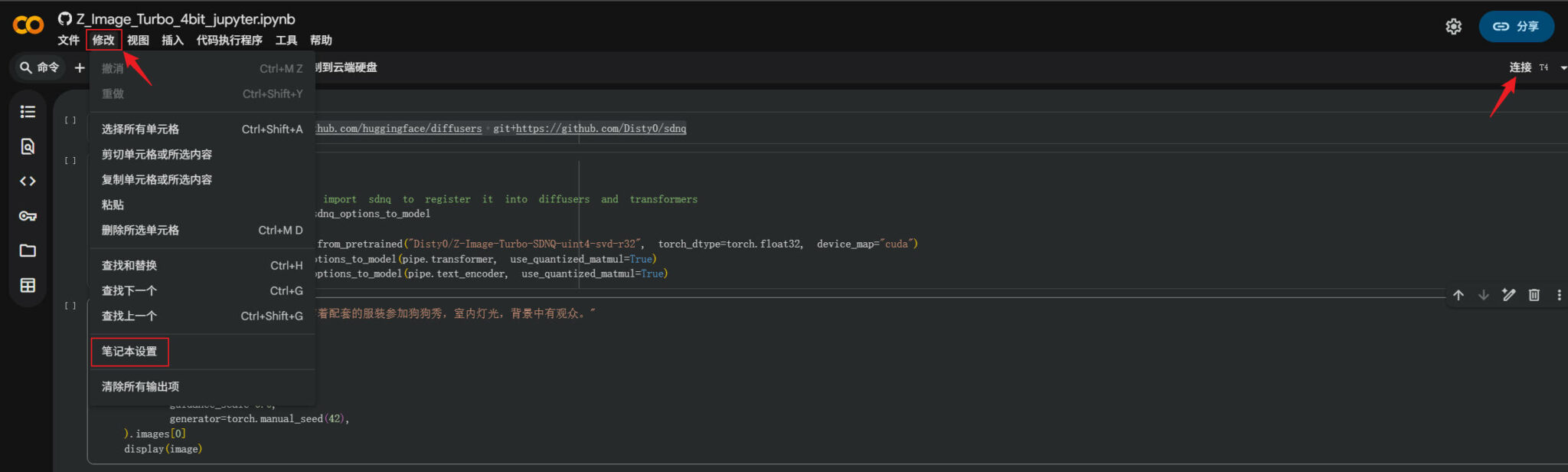Viewport: 1568px width, 472px height.
Task: Select 笔记本设置 from the menu
Action: pyautogui.click(x=129, y=352)
